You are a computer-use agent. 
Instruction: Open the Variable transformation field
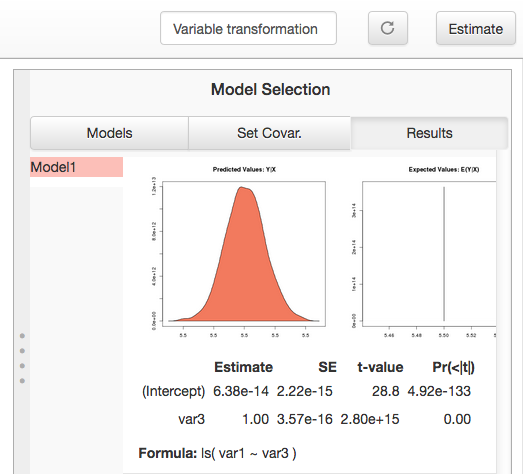point(248,28)
